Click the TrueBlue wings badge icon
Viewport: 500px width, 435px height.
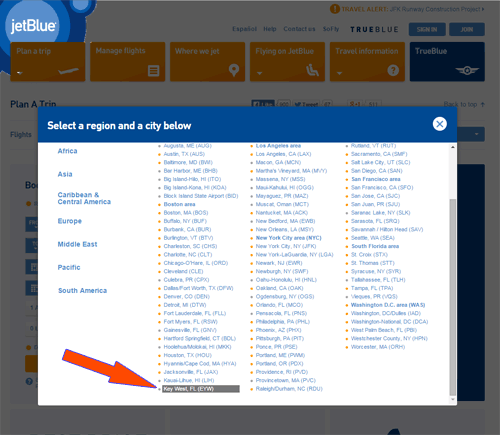[x=467, y=70]
